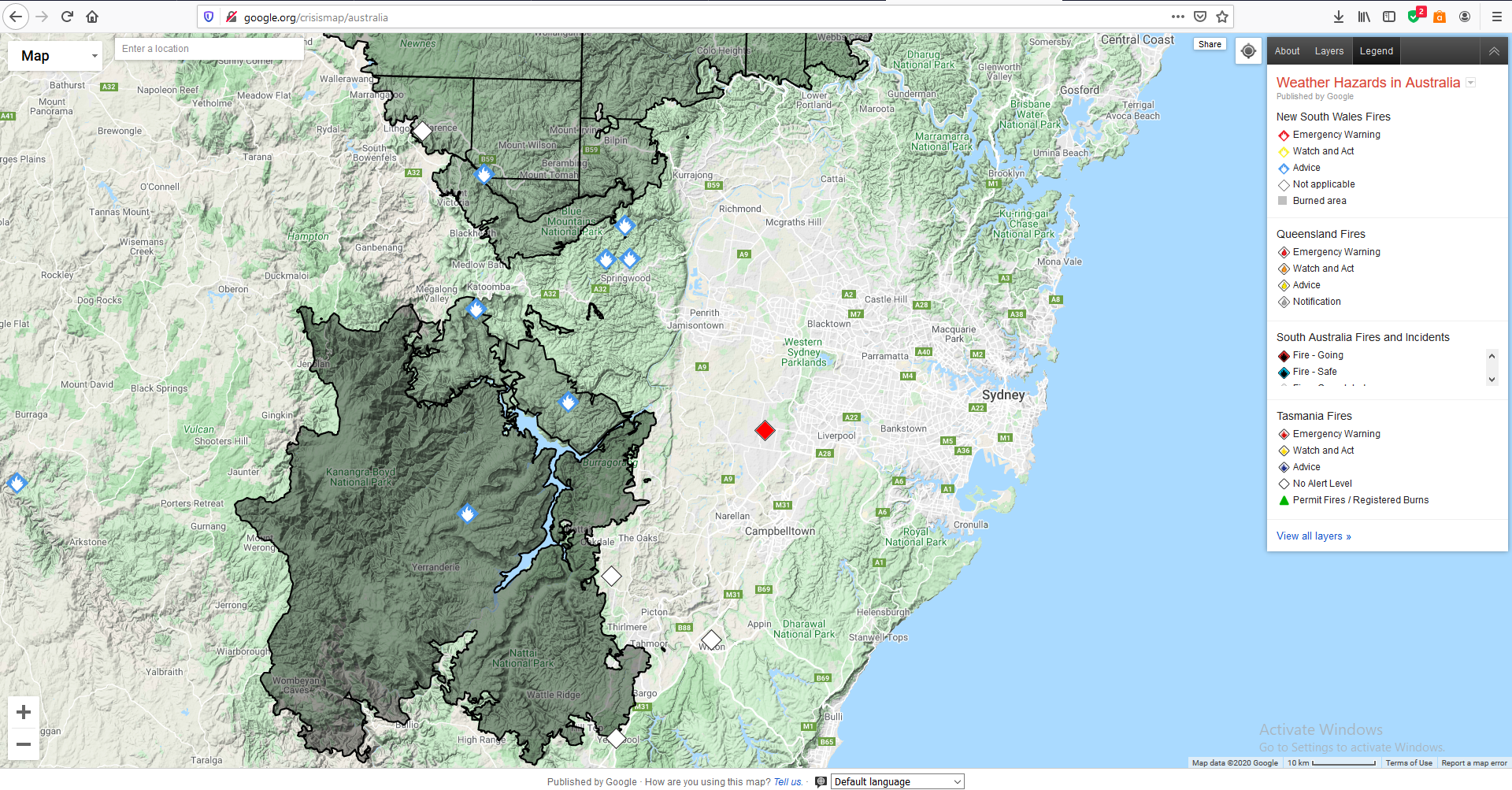Click the "Sydney" city label on the map
The height and width of the screenshot is (790, 1512).
(1003, 395)
